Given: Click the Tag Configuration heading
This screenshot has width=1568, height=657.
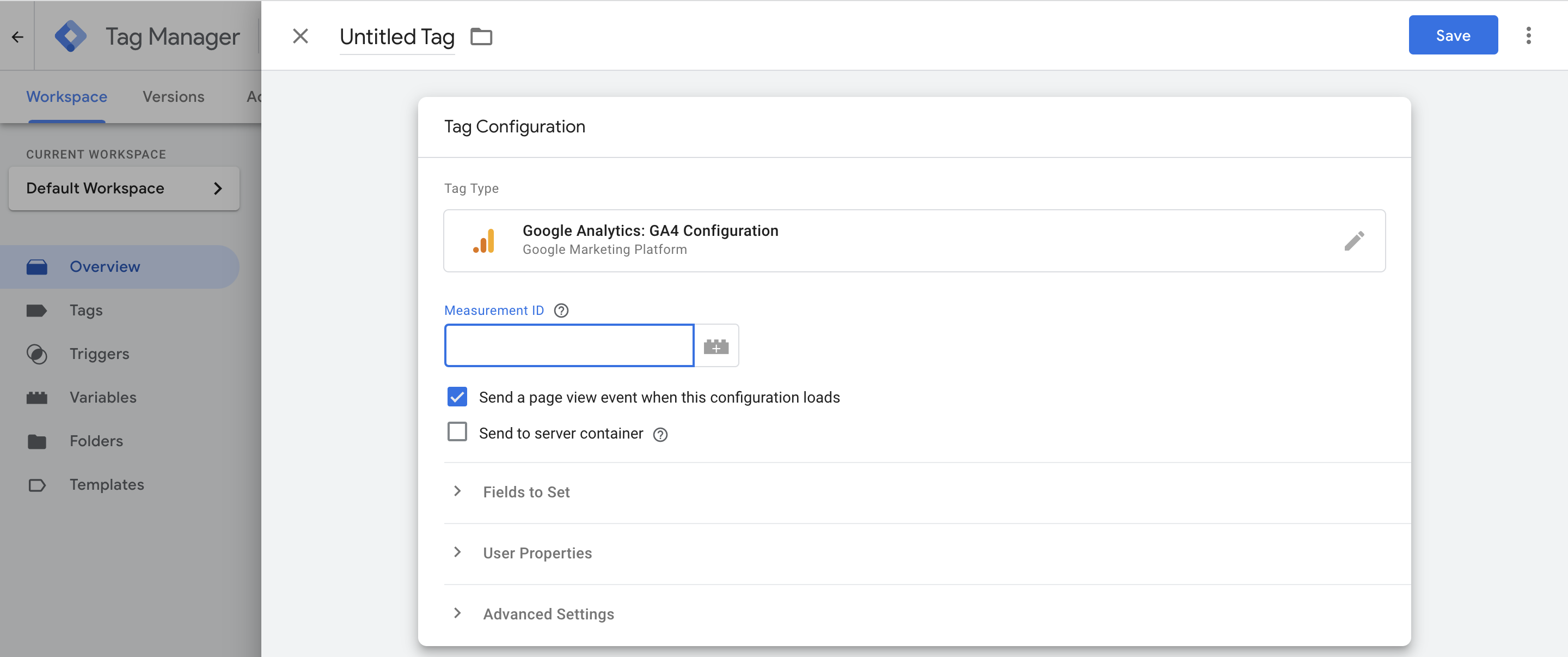Looking at the screenshot, I should [514, 126].
